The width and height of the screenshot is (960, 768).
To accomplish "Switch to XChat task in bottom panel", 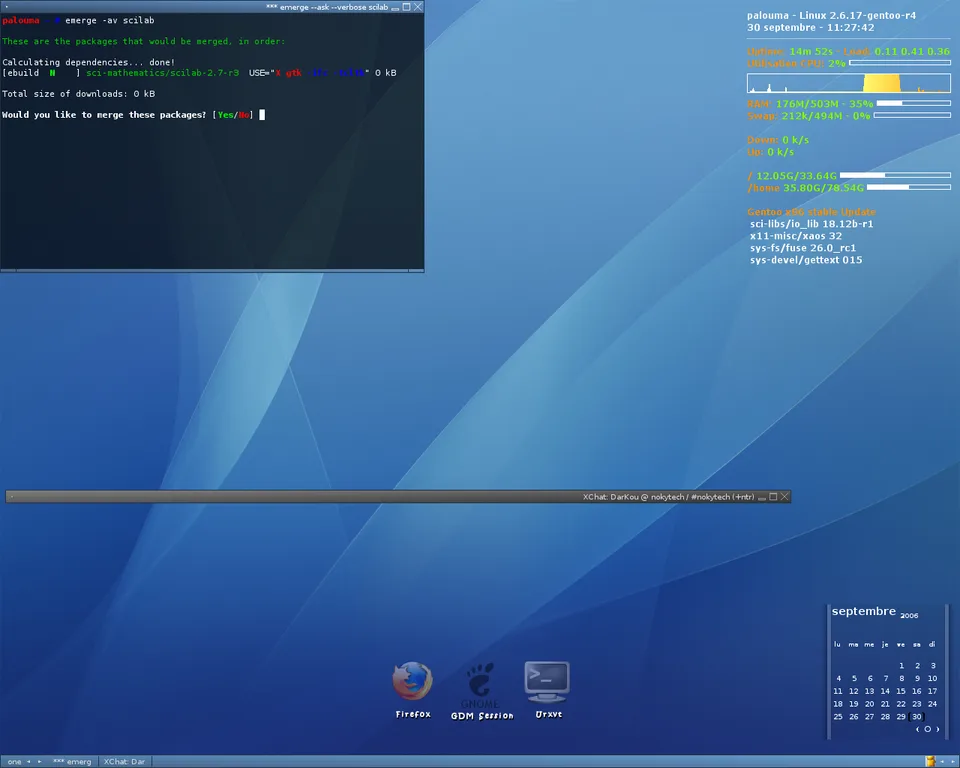I will coord(124,761).
